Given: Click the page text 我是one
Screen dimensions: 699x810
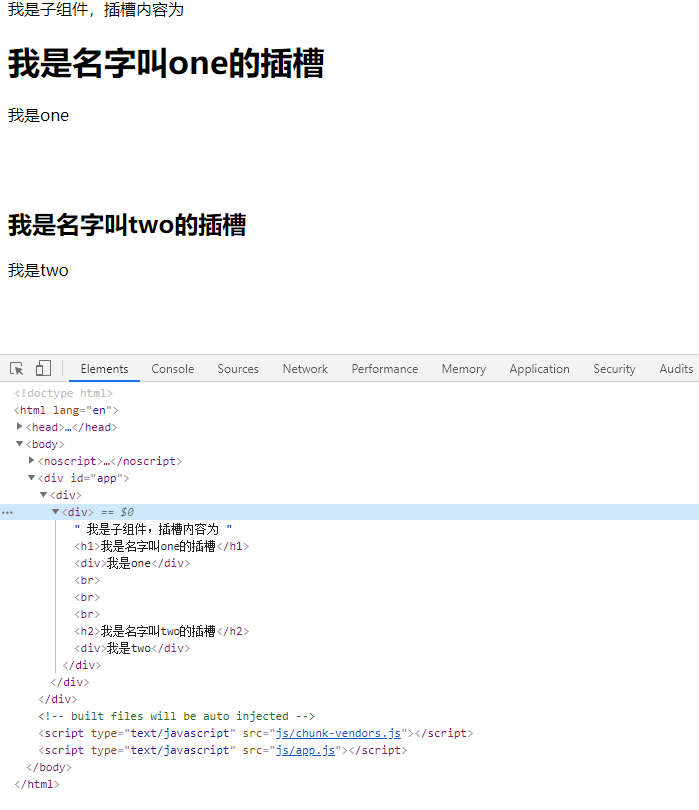Looking at the screenshot, I should tap(38, 115).
